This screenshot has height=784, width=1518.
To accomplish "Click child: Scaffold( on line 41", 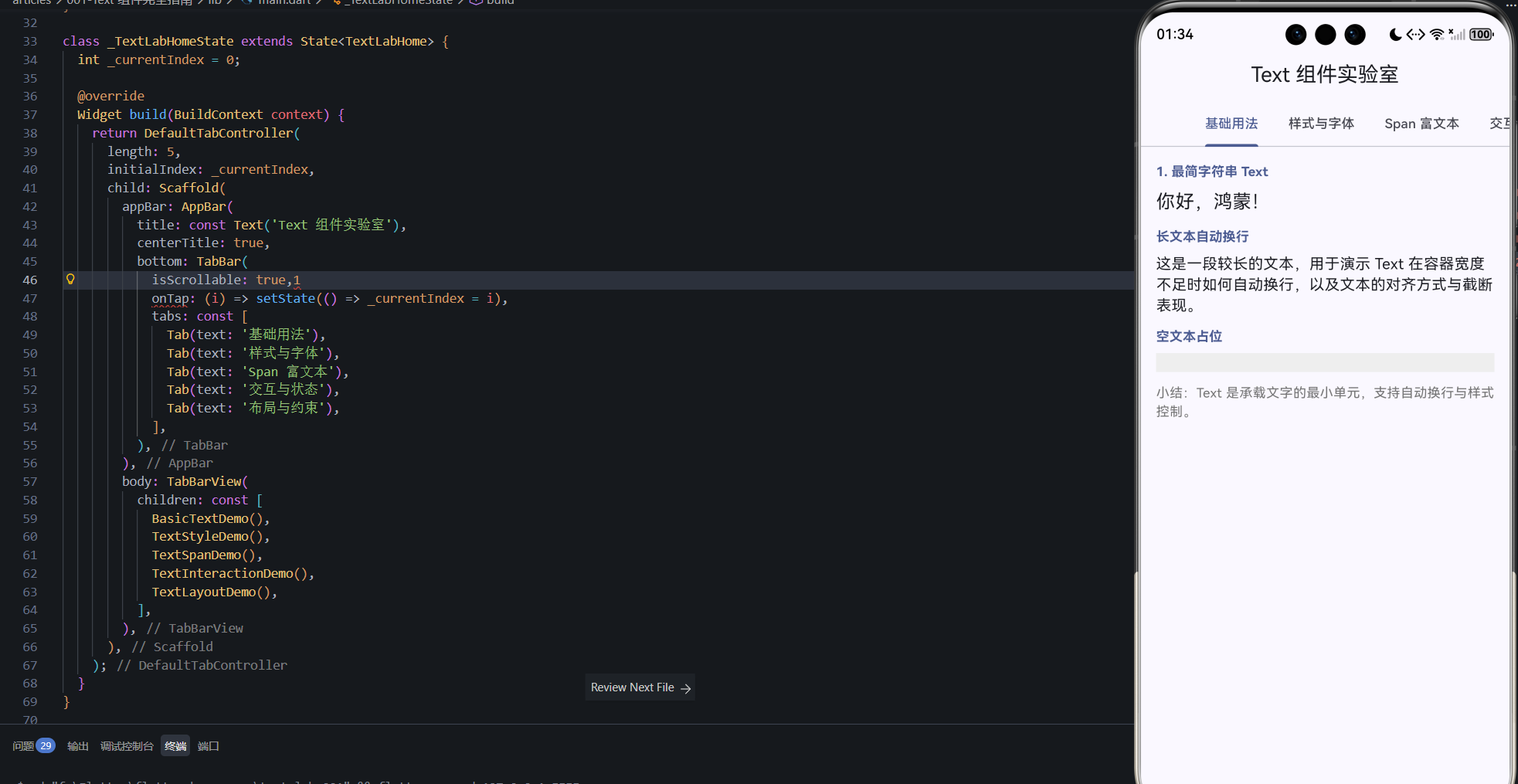I will pos(166,188).
